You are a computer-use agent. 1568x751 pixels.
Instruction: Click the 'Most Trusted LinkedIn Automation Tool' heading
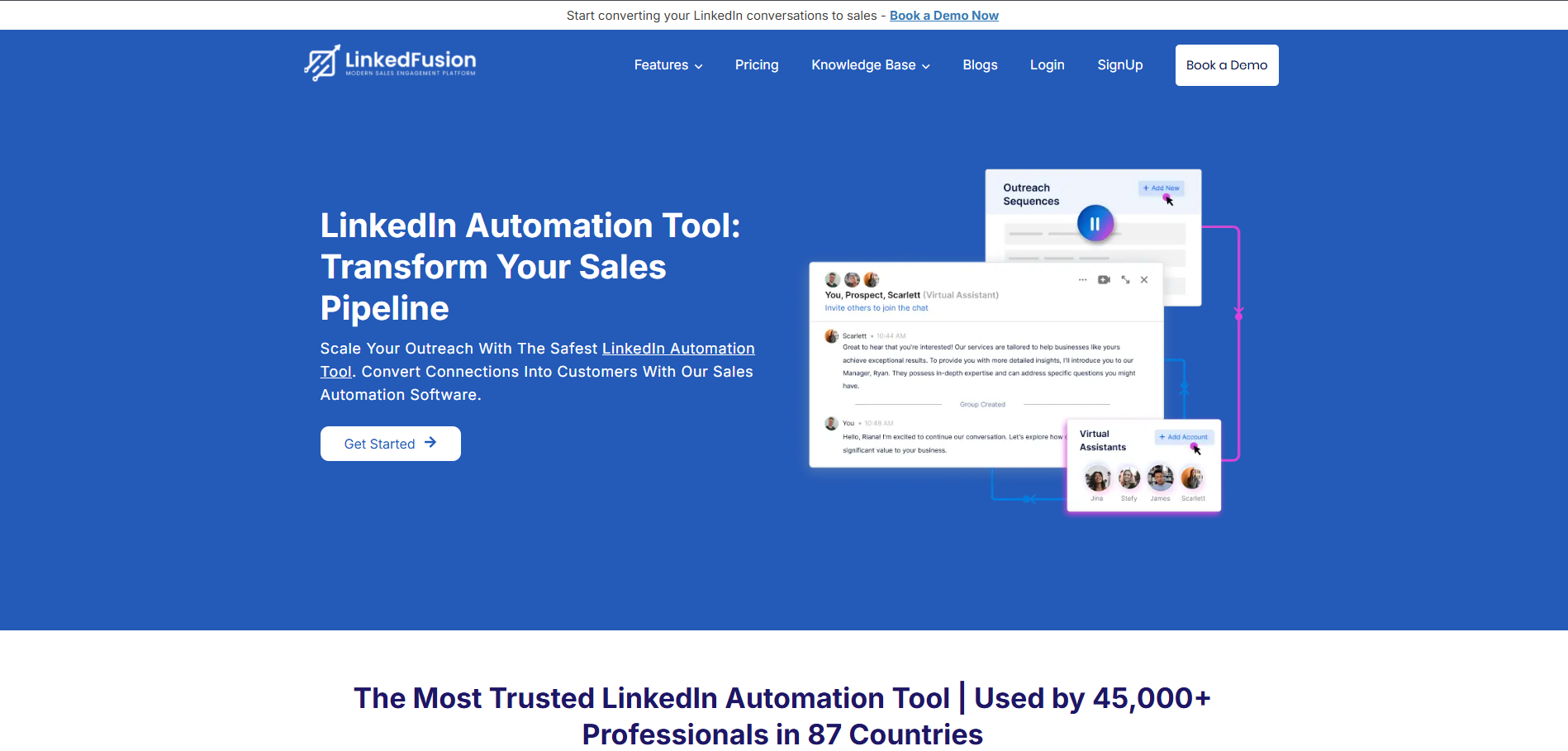pos(782,716)
